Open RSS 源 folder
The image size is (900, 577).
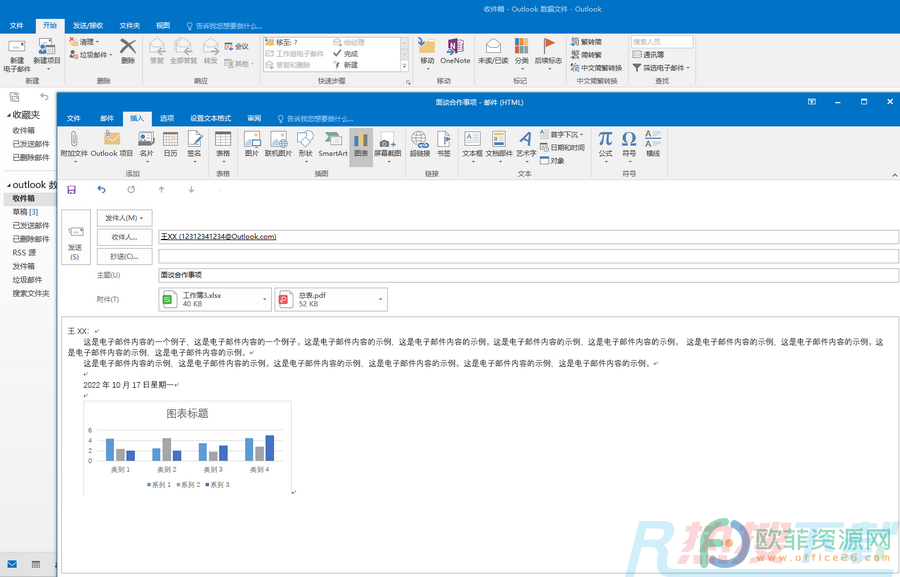pyautogui.click(x=24, y=253)
